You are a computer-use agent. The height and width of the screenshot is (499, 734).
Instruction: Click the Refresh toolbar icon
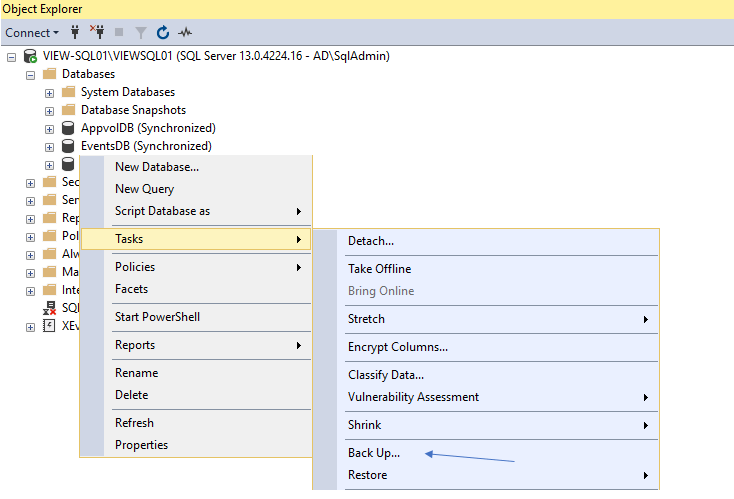coord(163,33)
